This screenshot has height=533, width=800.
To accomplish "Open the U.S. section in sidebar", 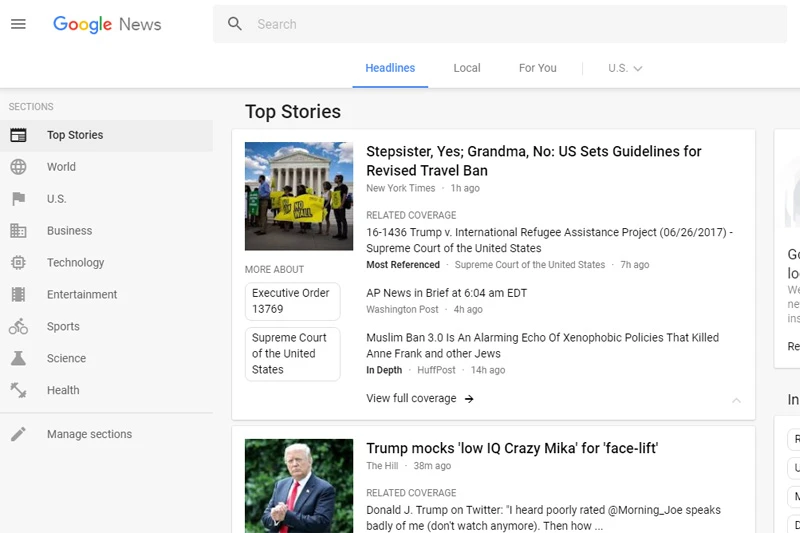I will pyautogui.click(x=107, y=199).
